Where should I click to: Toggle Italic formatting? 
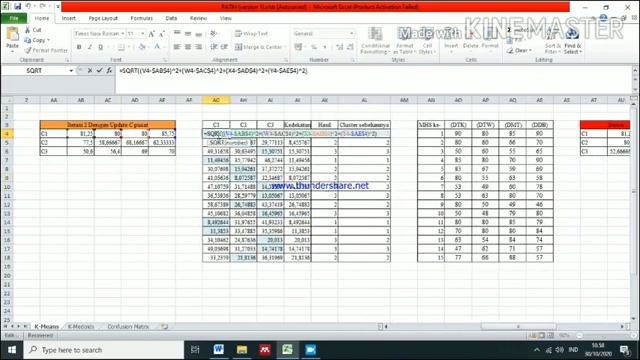tap(90, 47)
